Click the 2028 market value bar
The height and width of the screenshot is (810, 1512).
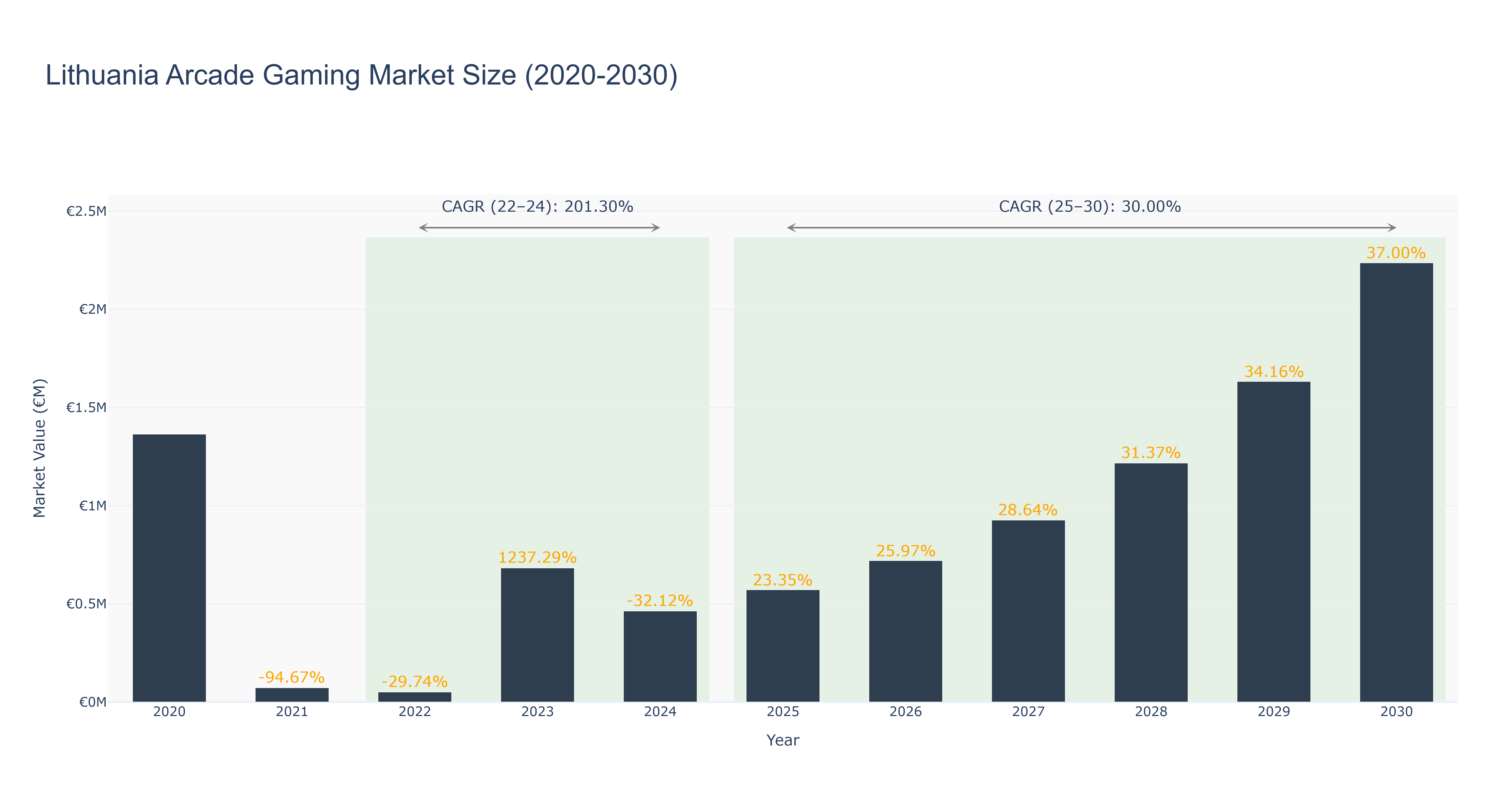click(x=1151, y=582)
